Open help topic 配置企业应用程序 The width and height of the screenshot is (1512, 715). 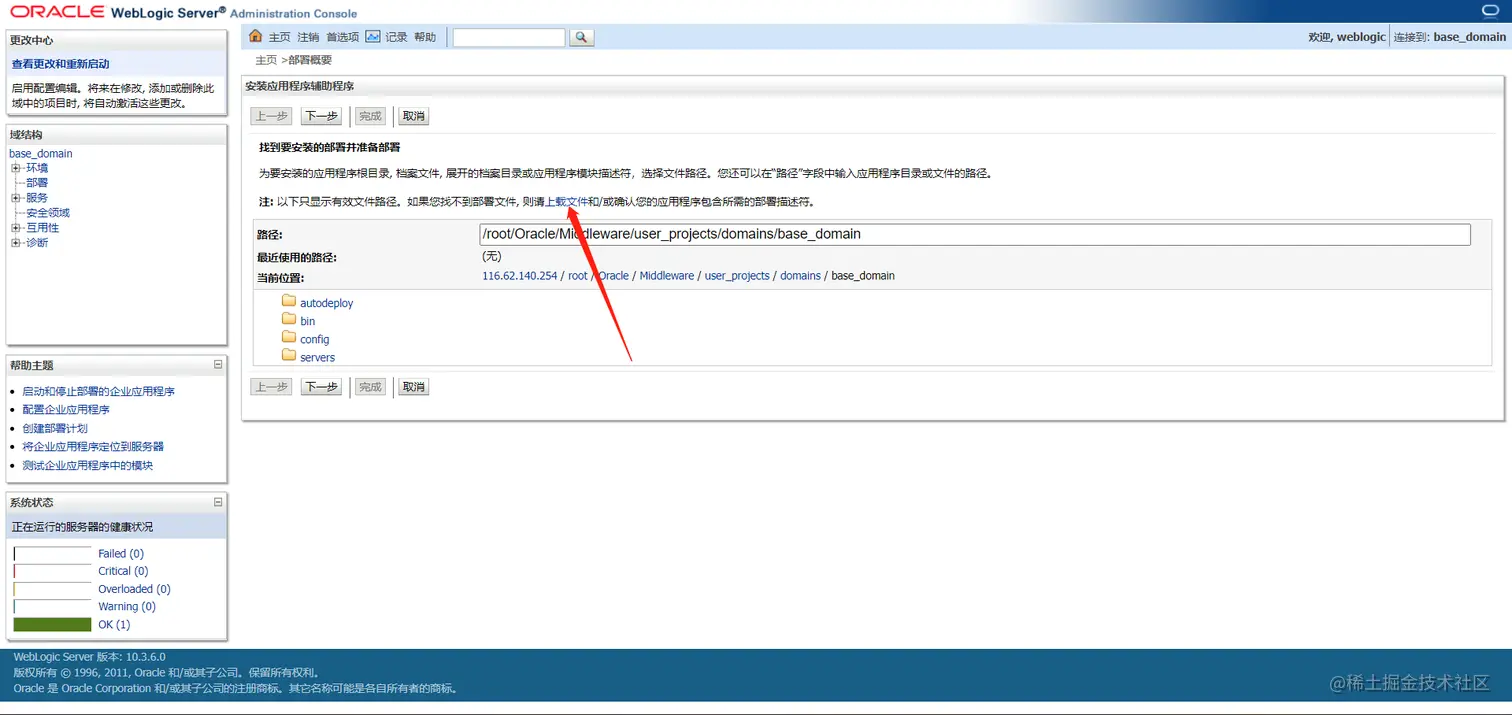click(66, 410)
